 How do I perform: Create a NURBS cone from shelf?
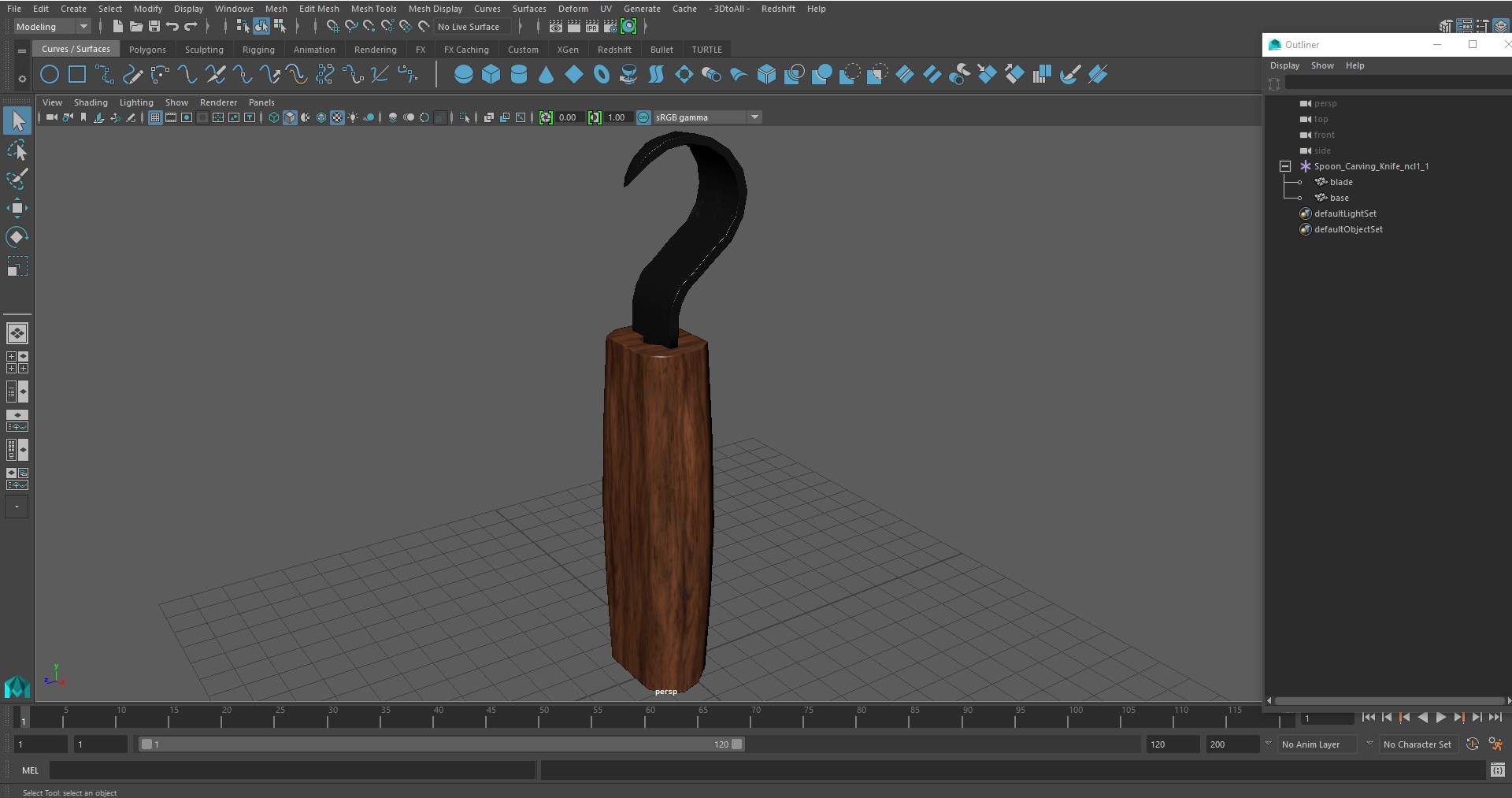(546, 75)
